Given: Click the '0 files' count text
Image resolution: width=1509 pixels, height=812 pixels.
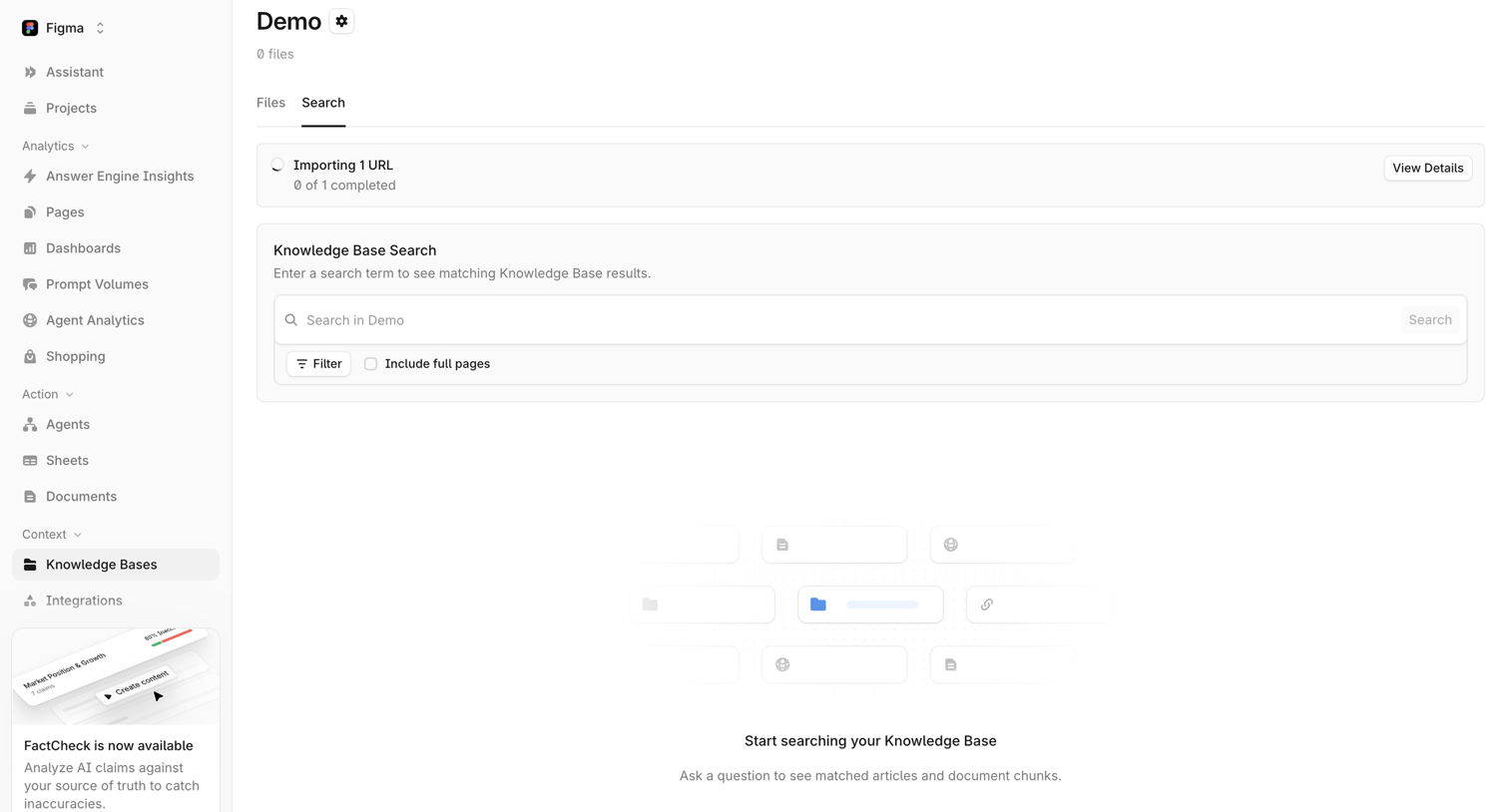Looking at the screenshot, I should point(275,54).
